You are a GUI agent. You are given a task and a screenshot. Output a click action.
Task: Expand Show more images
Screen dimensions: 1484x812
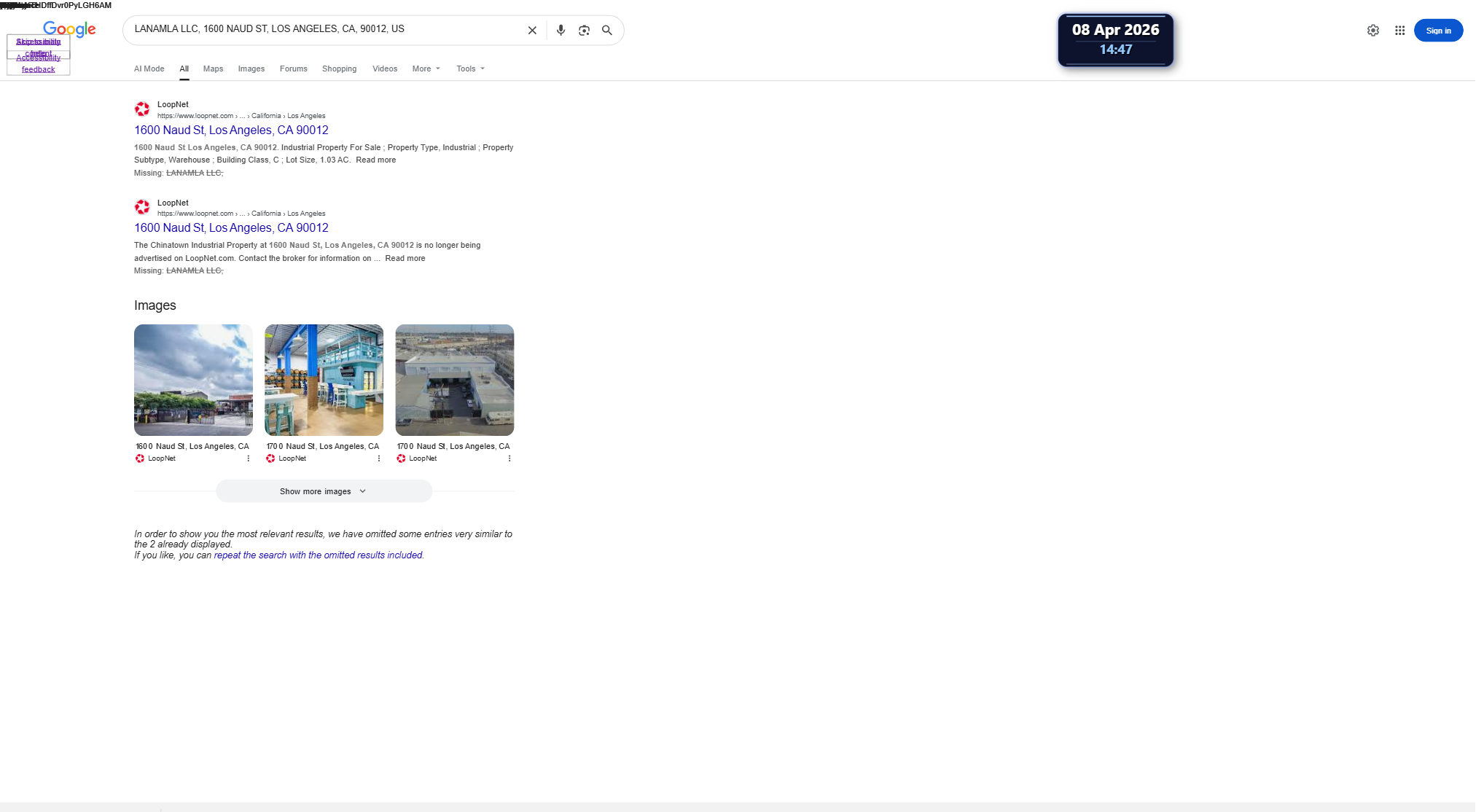point(324,491)
